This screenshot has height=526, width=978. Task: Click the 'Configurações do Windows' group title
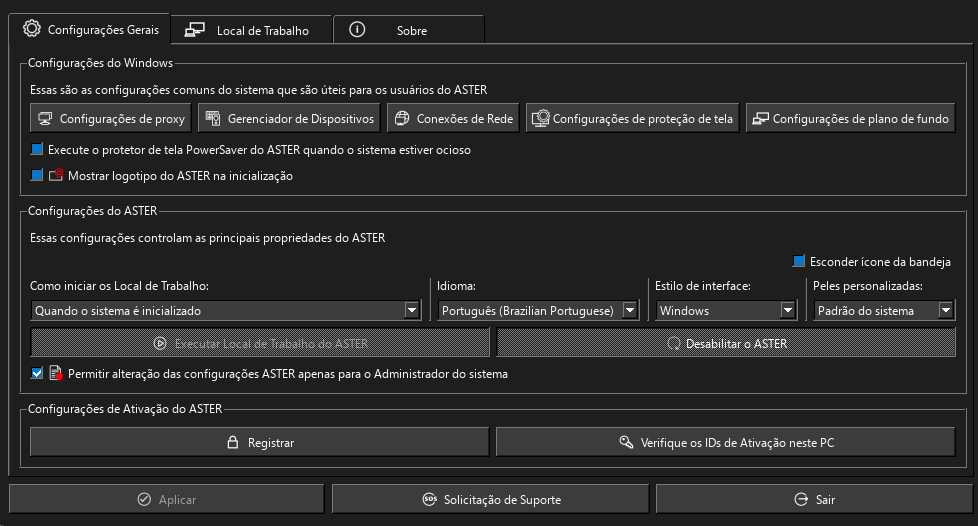(x=100, y=63)
